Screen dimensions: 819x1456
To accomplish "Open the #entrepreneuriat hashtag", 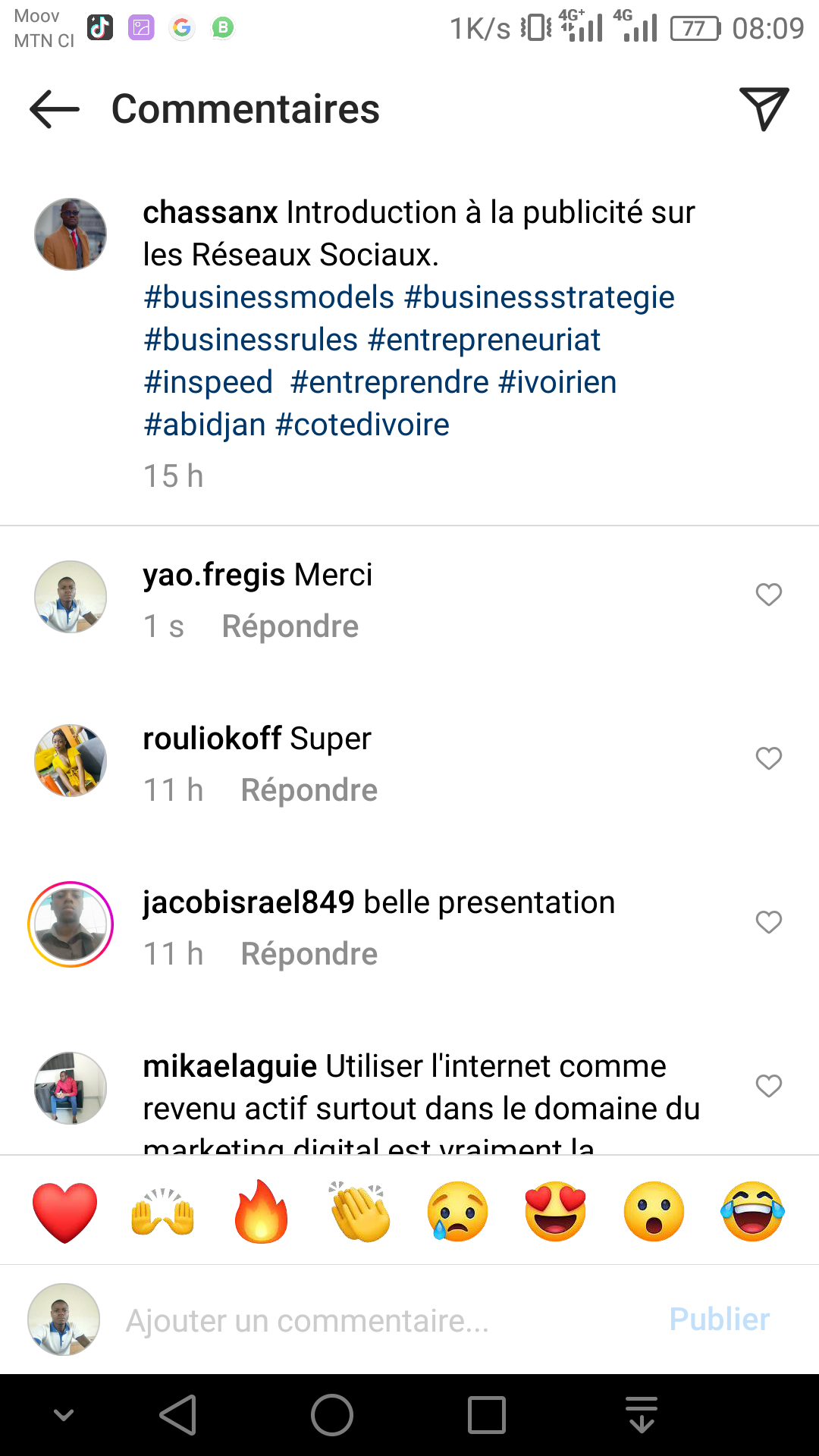I will point(484,340).
